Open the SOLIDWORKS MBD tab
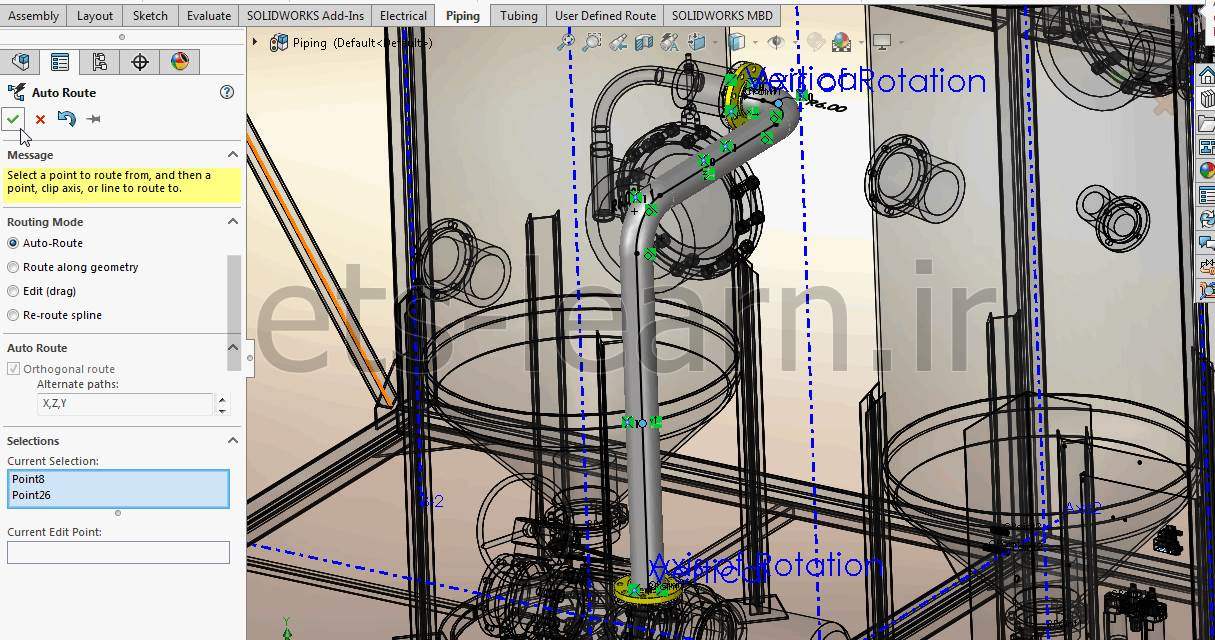This screenshot has width=1215, height=640. point(722,15)
